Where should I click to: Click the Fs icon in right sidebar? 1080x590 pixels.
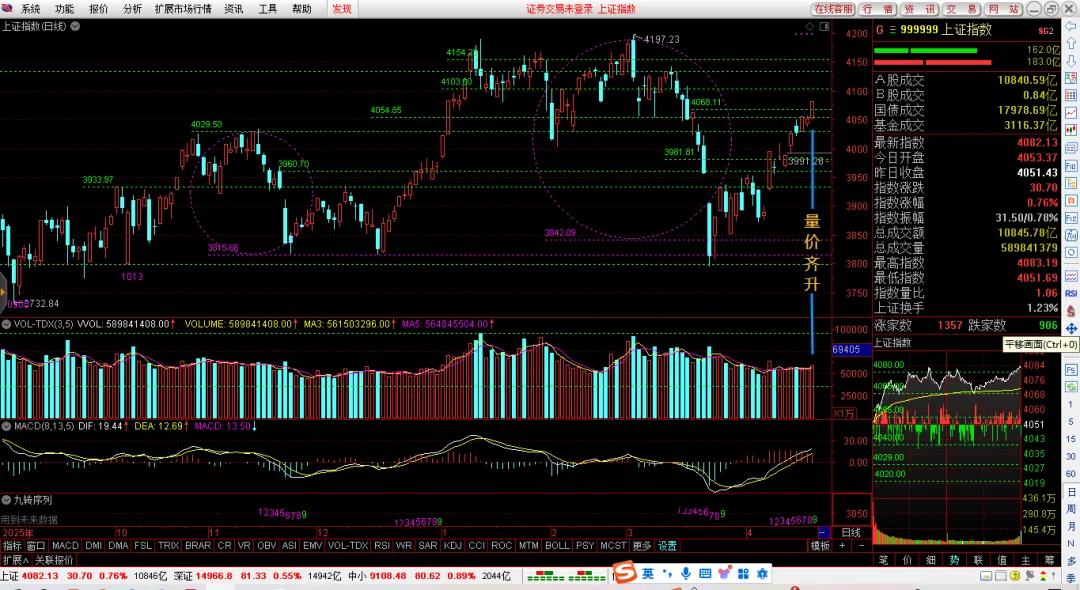1071,370
